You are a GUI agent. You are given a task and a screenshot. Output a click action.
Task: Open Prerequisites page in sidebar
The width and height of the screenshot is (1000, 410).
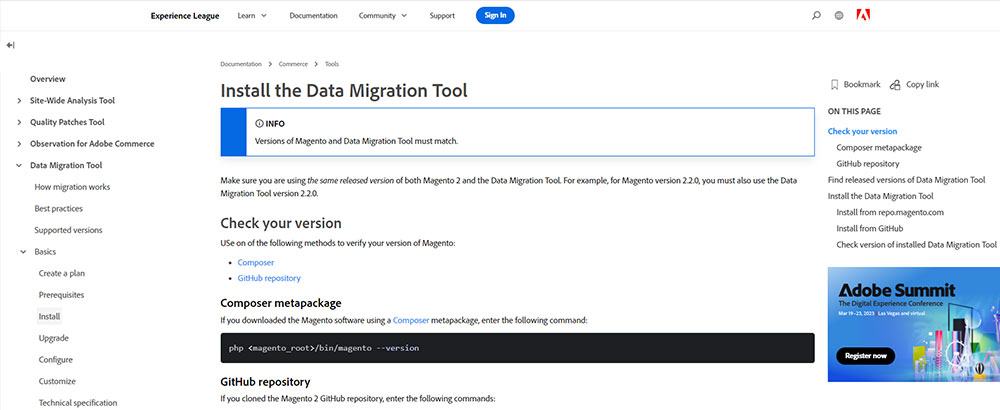tap(61, 295)
